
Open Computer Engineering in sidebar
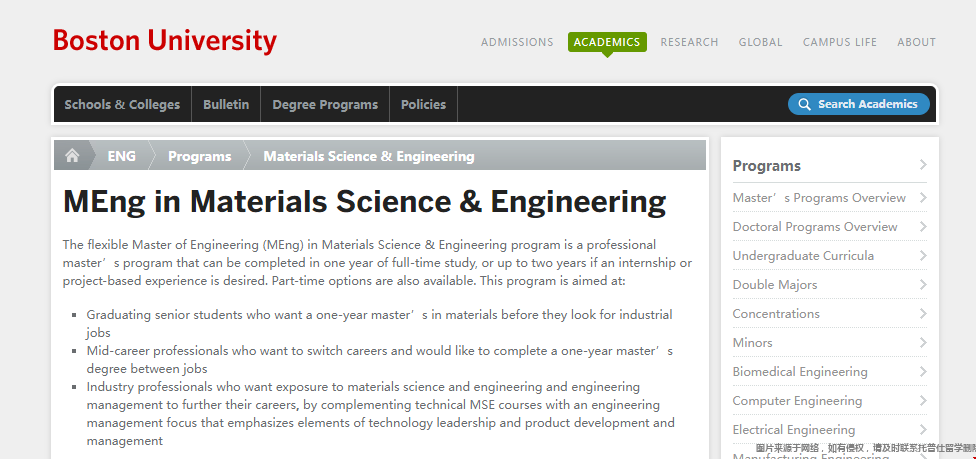tap(797, 400)
